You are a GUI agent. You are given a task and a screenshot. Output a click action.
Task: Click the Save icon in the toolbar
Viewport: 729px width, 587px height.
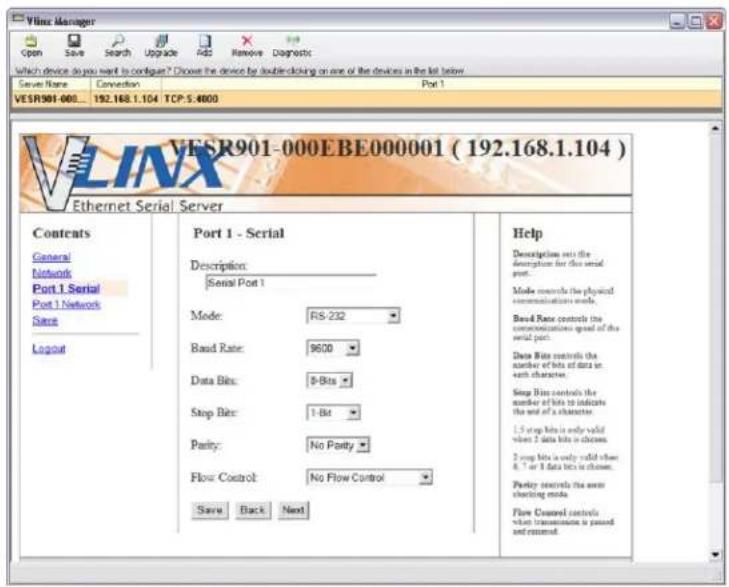(x=74, y=46)
